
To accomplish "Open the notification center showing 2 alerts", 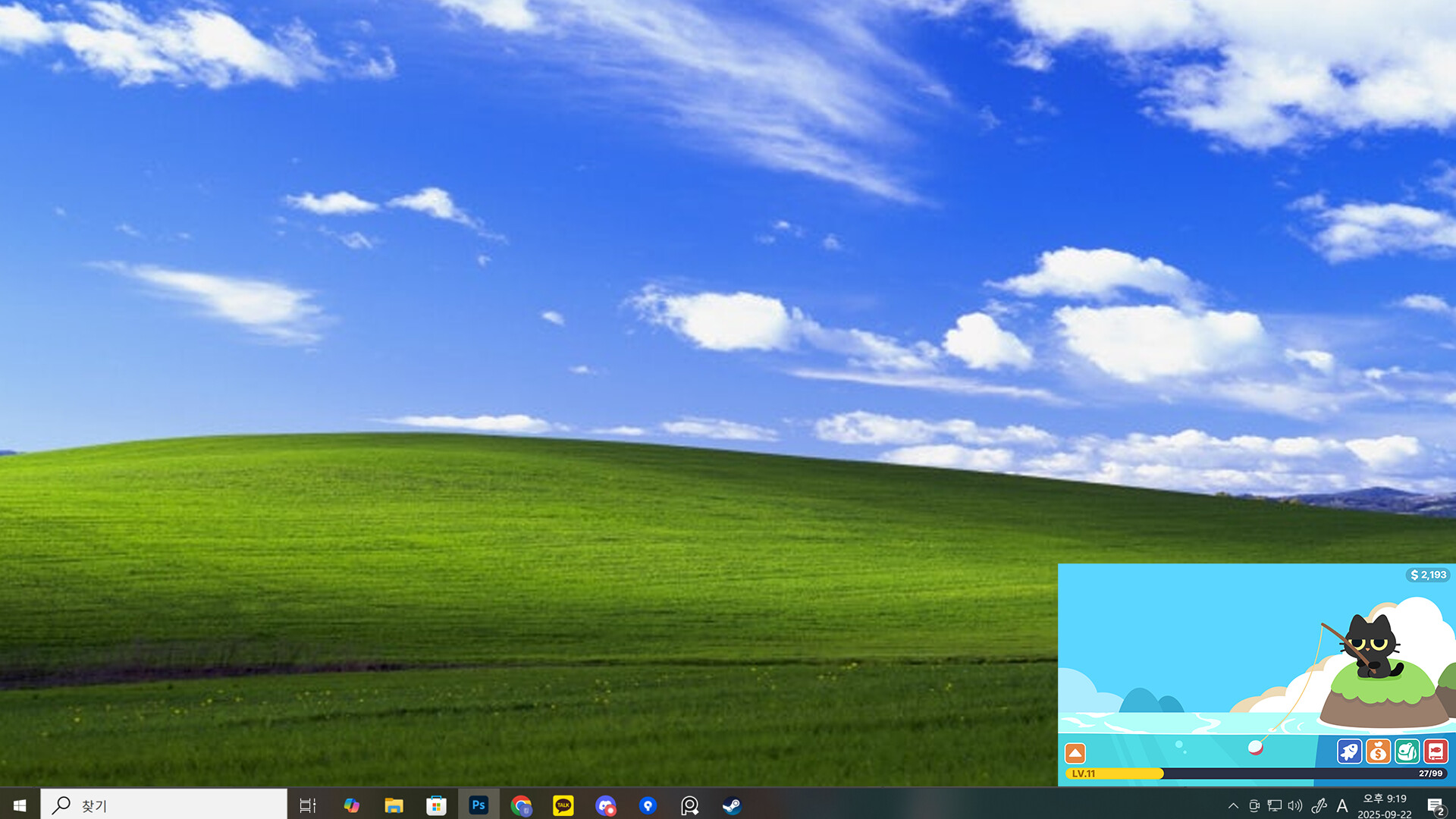I will [1437, 805].
